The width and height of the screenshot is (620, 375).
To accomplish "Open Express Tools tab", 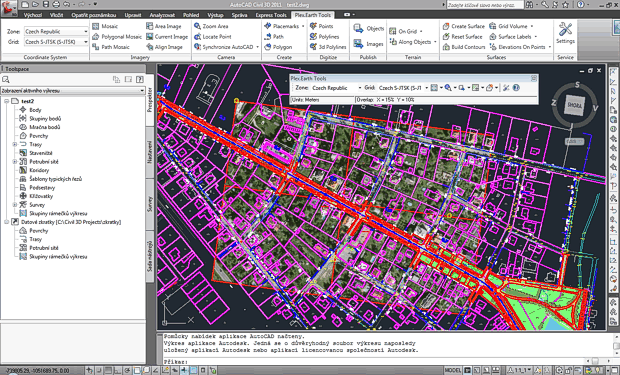I will tap(271, 15).
